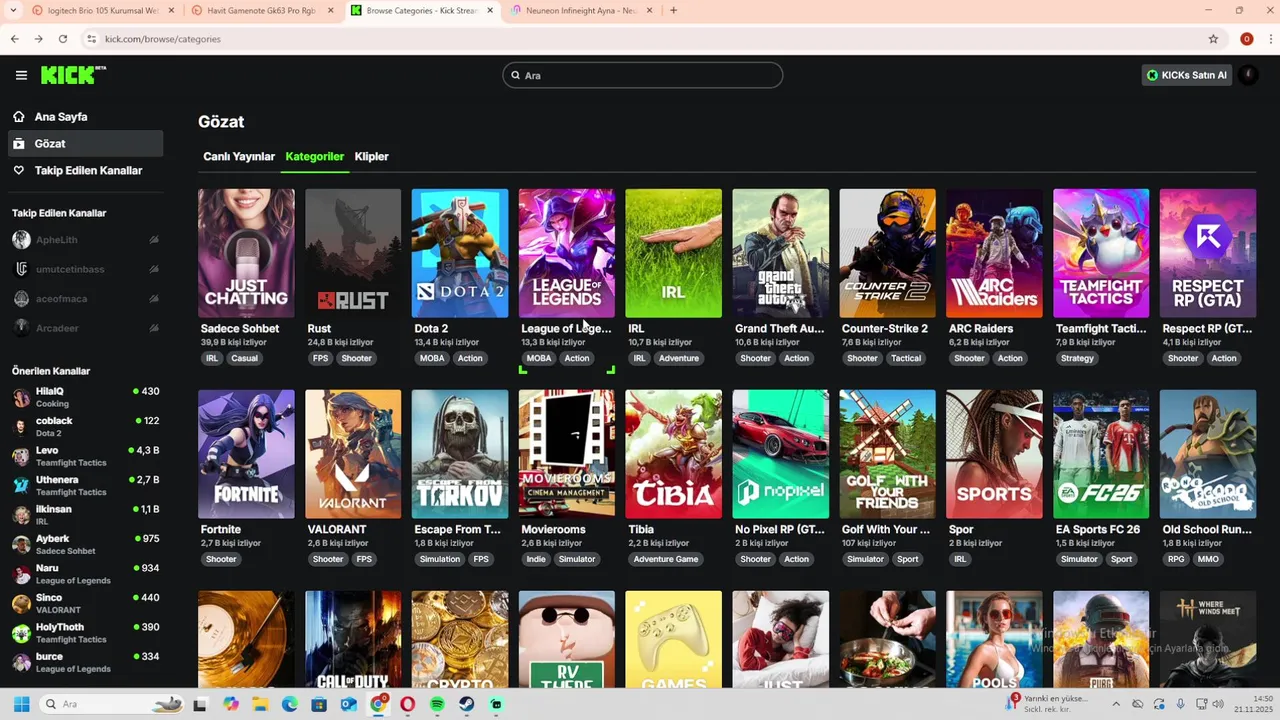Click the browser address bar URL

[162, 39]
